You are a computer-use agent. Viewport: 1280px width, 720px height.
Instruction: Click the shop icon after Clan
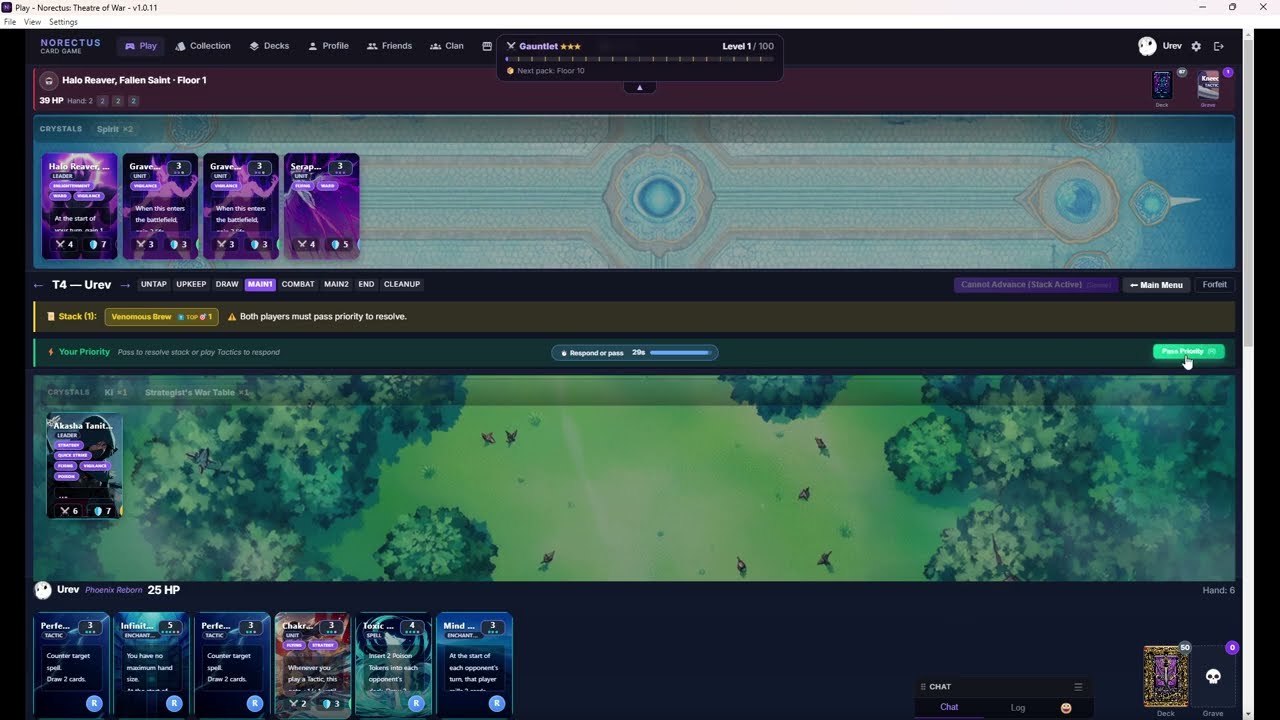(x=487, y=46)
